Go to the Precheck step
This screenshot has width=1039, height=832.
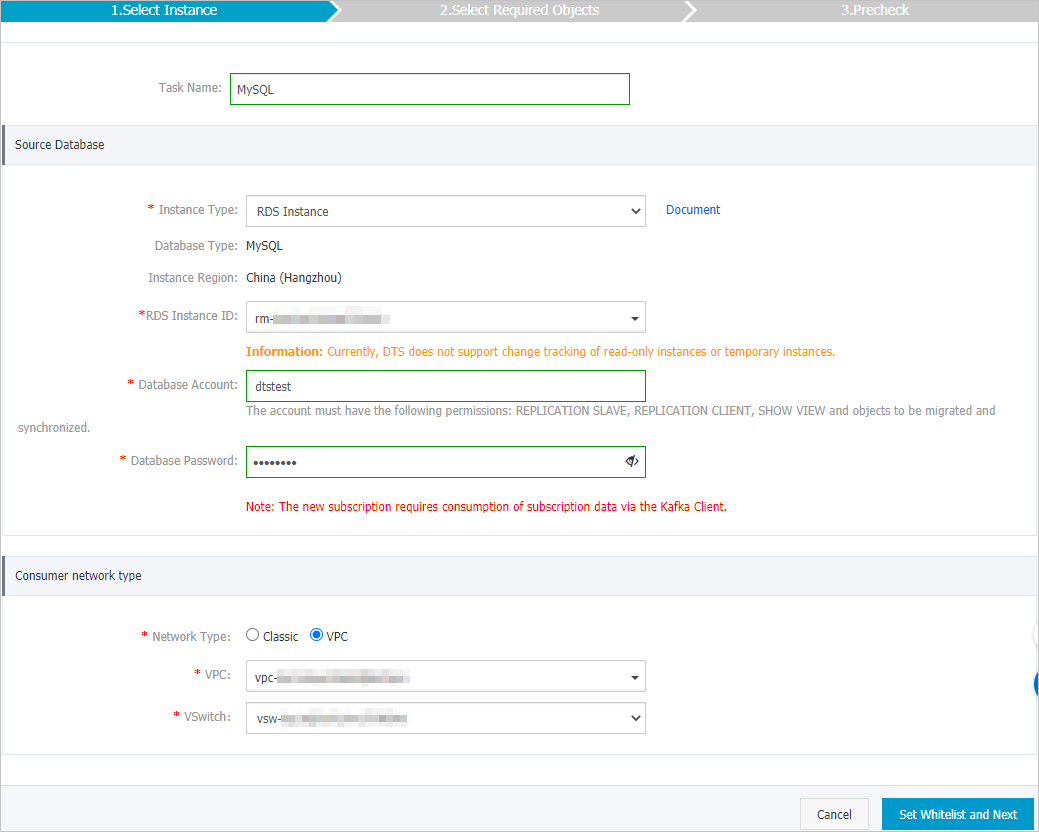(x=875, y=10)
